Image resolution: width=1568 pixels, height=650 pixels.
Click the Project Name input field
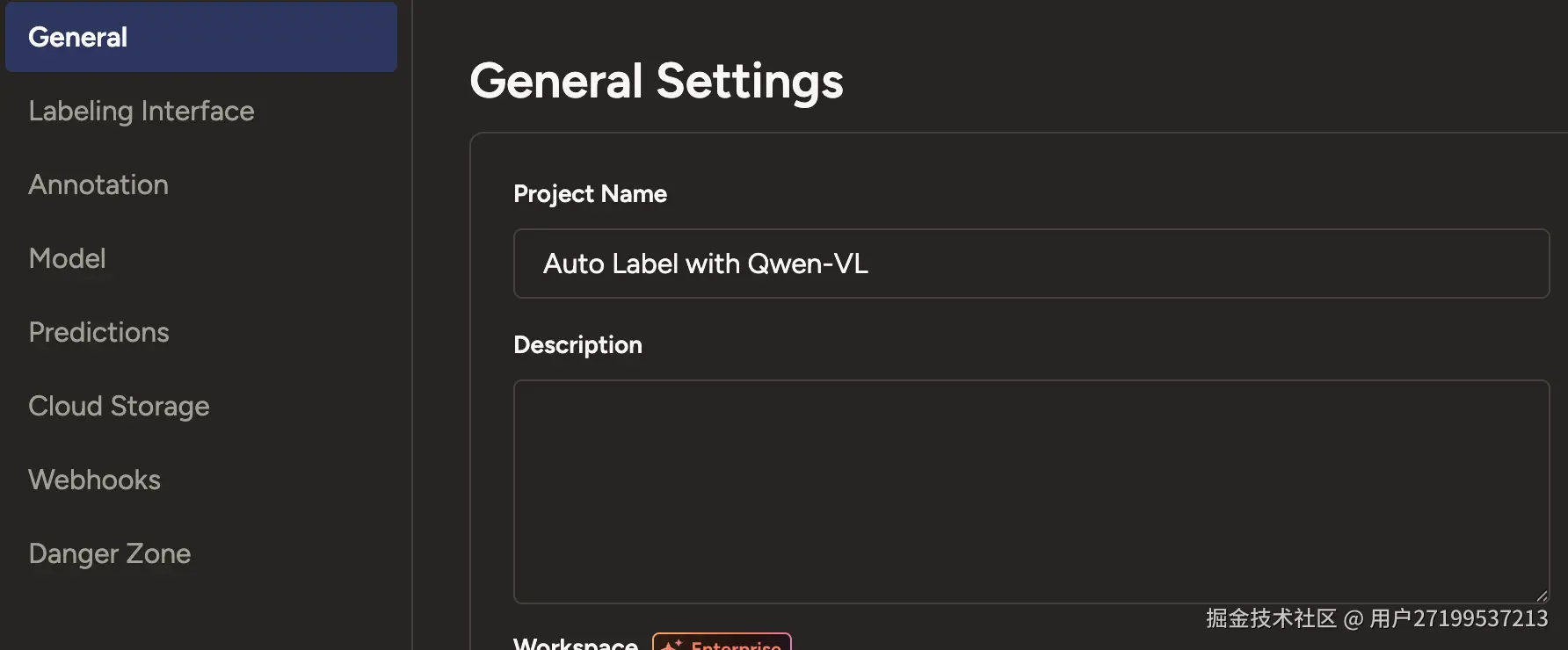point(1030,264)
